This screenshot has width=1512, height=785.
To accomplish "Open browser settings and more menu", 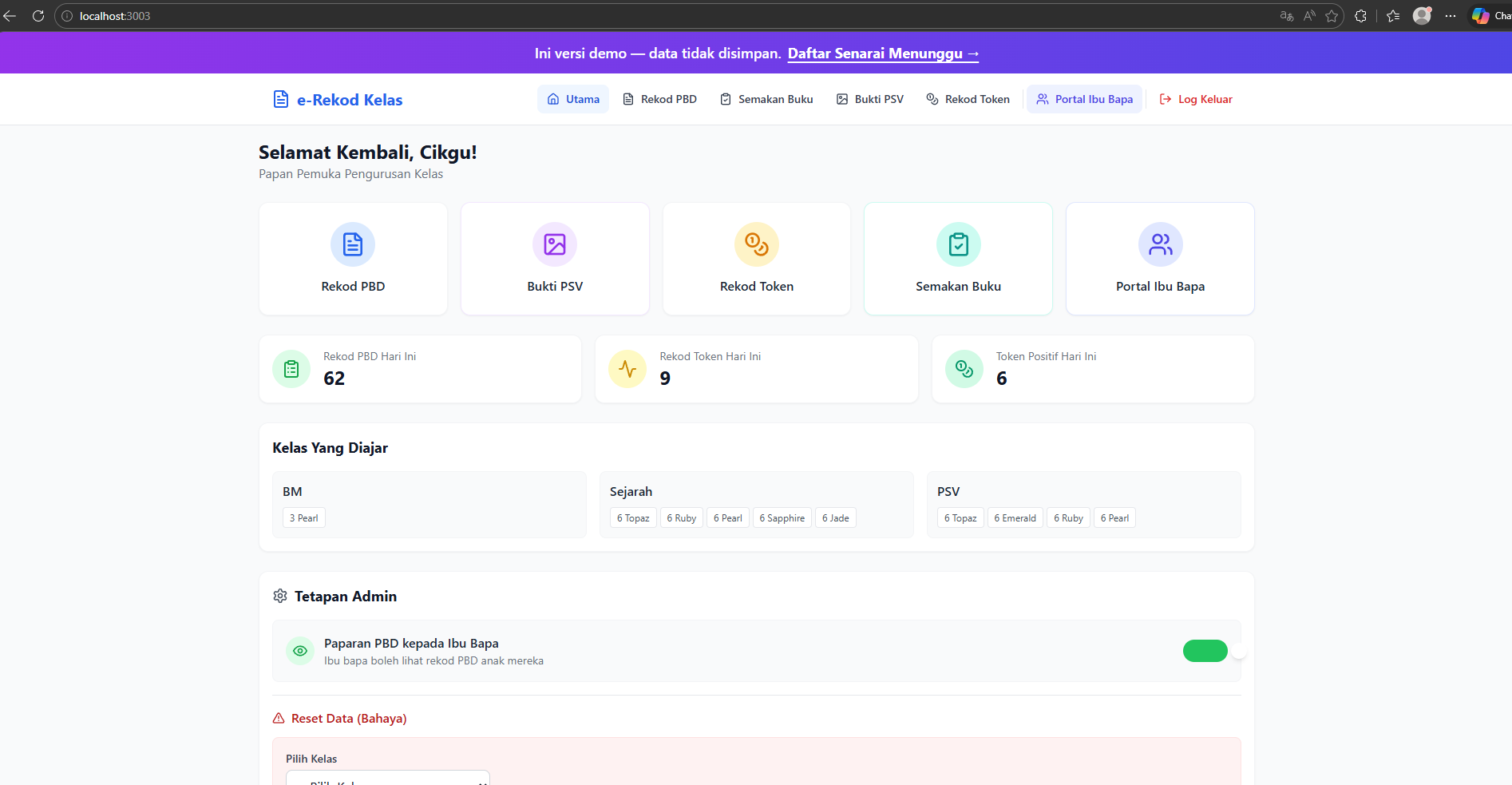I will pos(1451,16).
